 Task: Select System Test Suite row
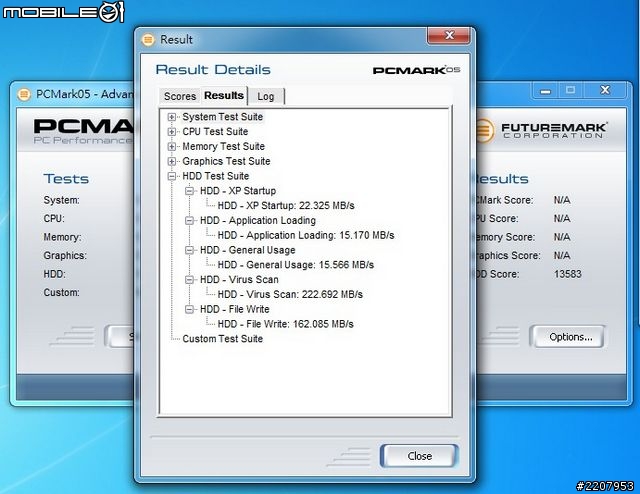222,117
